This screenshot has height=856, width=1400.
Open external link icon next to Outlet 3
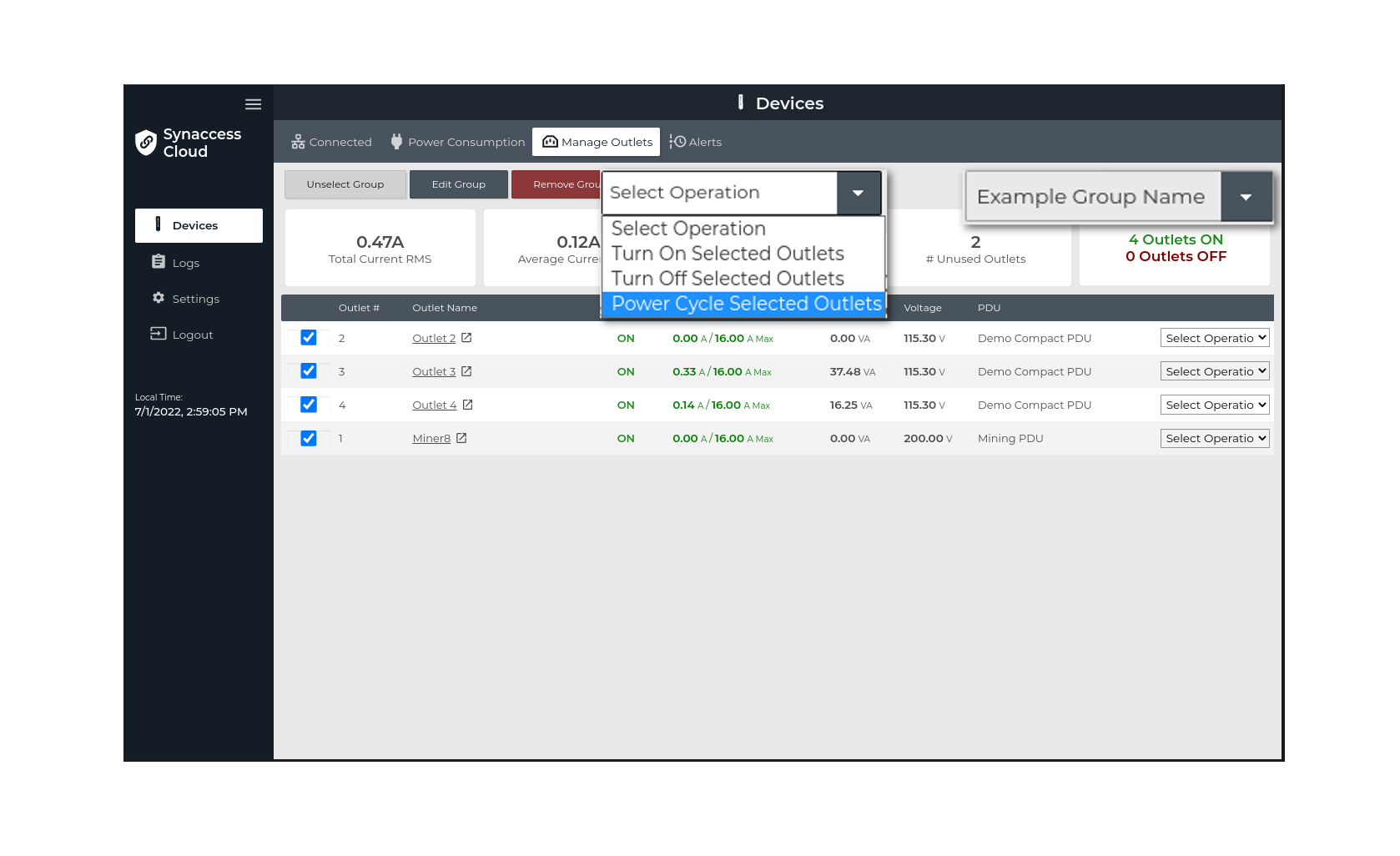click(466, 371)
